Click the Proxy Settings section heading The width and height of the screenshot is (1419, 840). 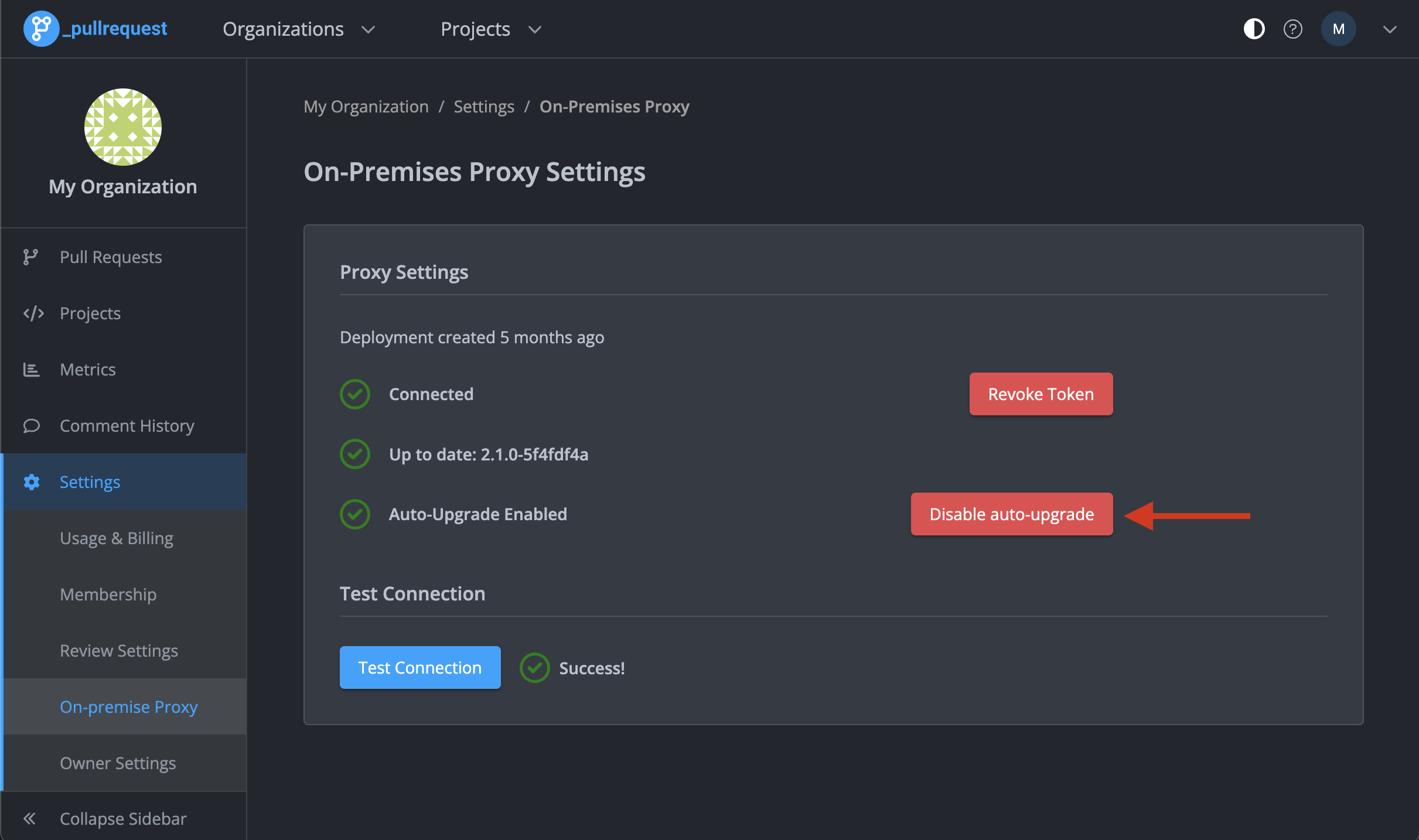pos(404,272)
